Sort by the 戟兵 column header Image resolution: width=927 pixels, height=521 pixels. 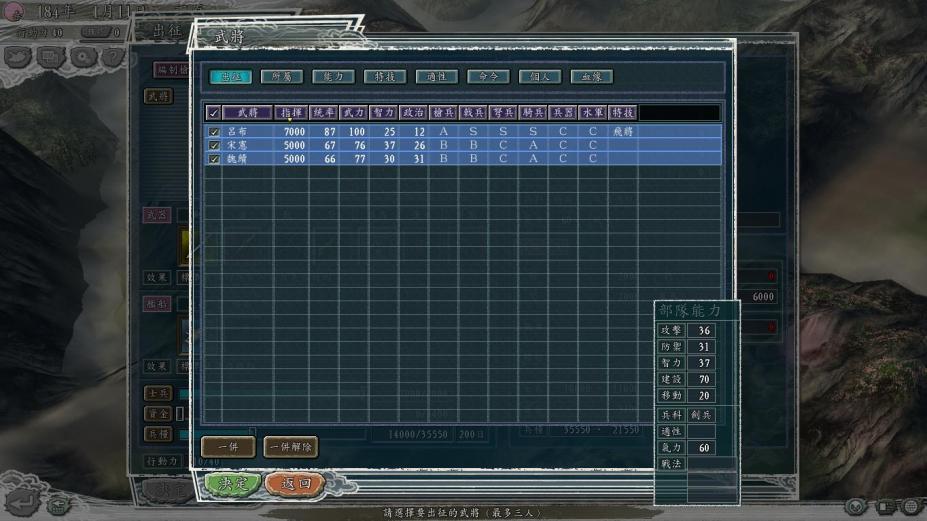click(x=473, y=112)
